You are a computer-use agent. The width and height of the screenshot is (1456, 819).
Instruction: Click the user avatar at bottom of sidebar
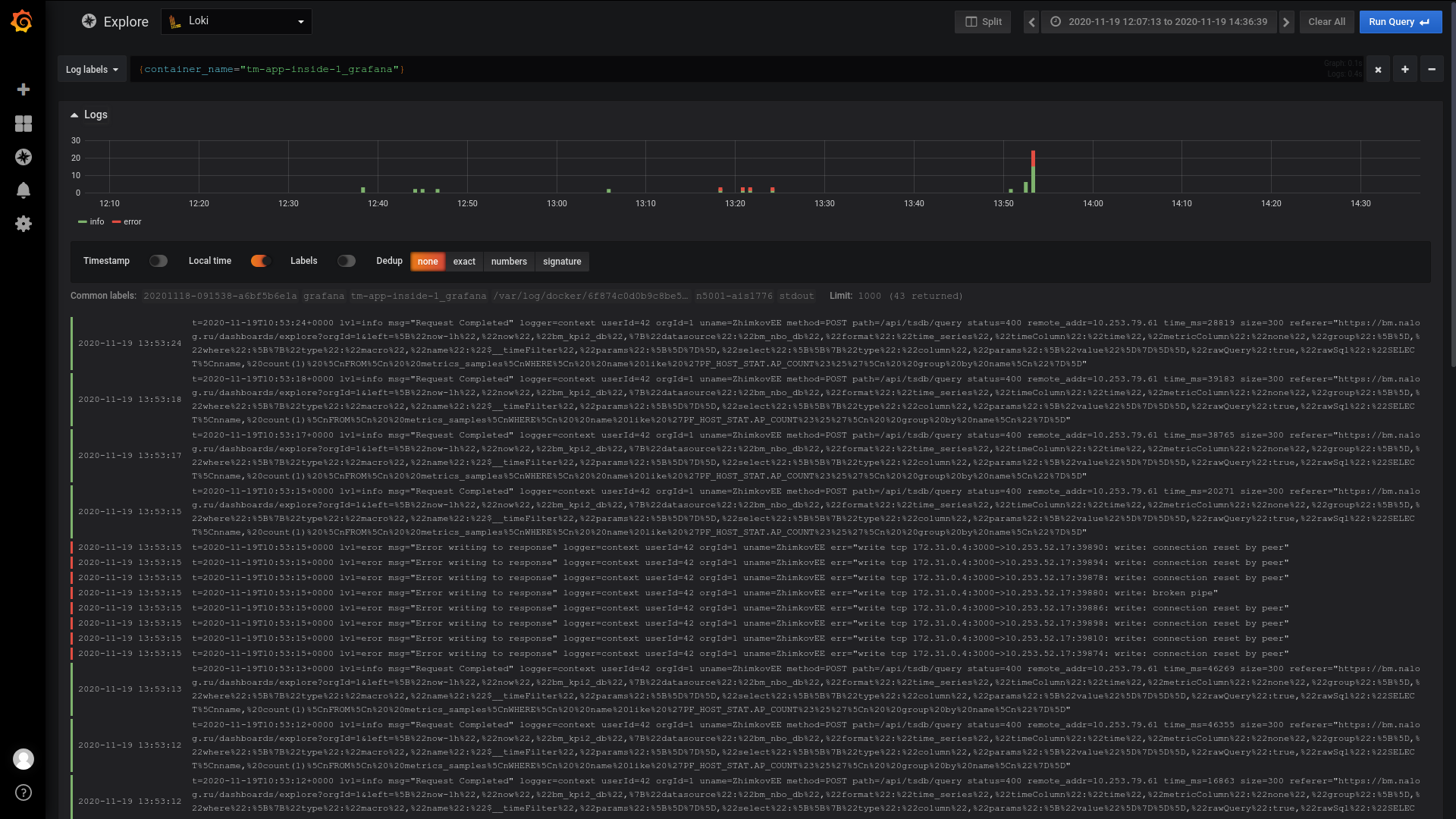point(24,759)
